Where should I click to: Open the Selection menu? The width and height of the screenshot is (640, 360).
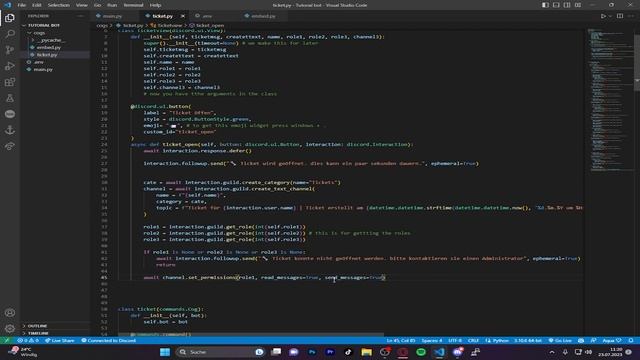tap(59, 5)
